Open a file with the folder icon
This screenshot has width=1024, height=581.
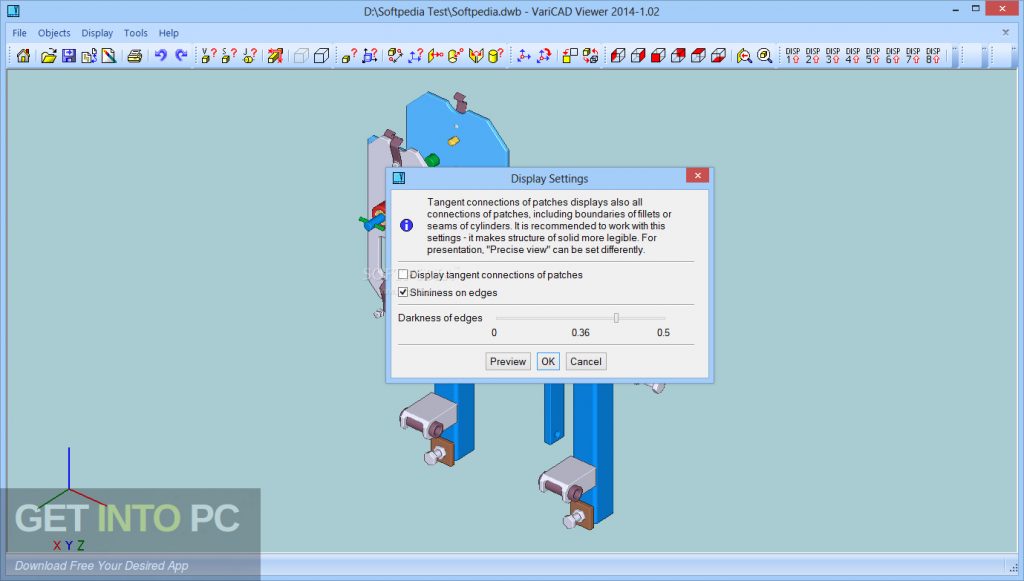48,56
